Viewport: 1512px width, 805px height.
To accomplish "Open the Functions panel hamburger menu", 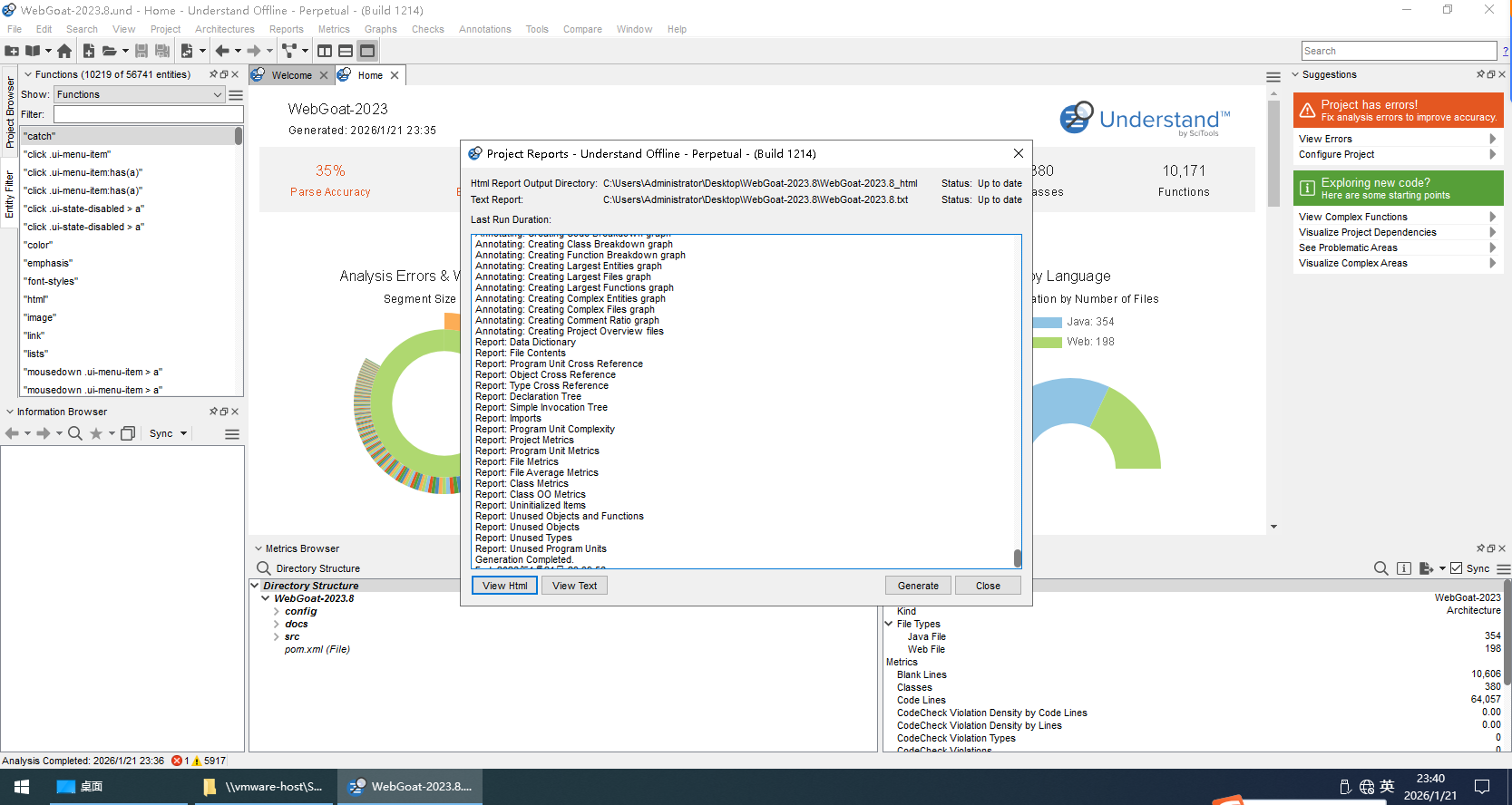I will click(236, 94).
